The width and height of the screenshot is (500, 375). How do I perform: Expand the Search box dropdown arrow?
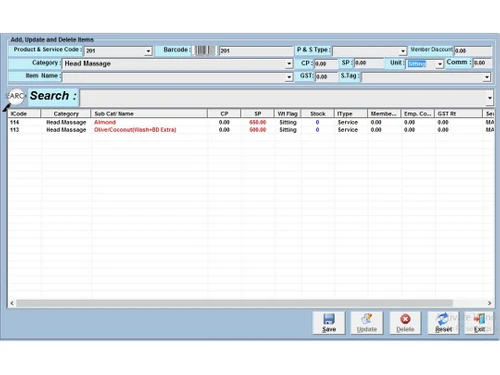click(x=490, y=98)
